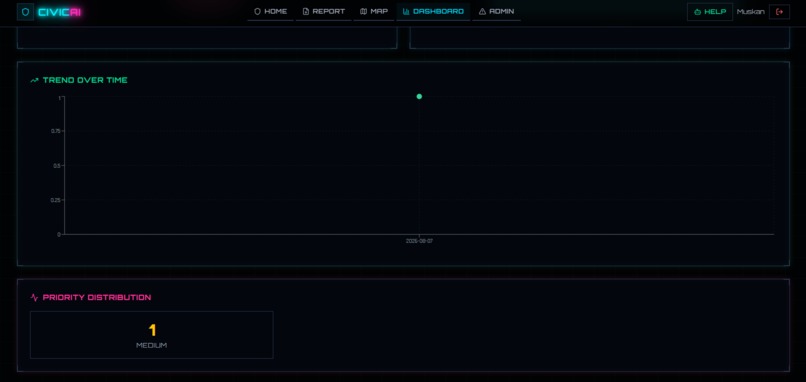The height and width of the screenshot is (382, 806).
Task: Click the Help button
Action: (710, 12)
